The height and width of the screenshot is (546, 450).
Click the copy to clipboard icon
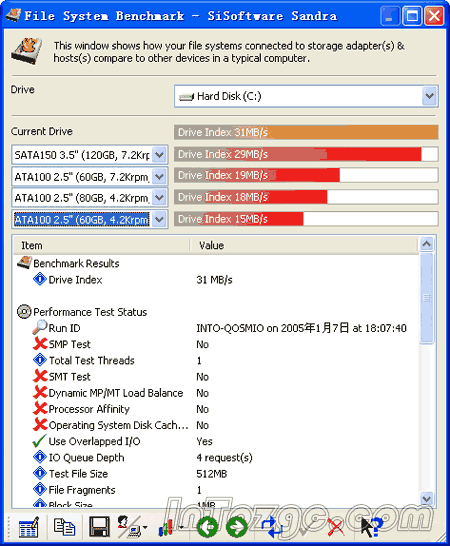[x=64, y=526]
